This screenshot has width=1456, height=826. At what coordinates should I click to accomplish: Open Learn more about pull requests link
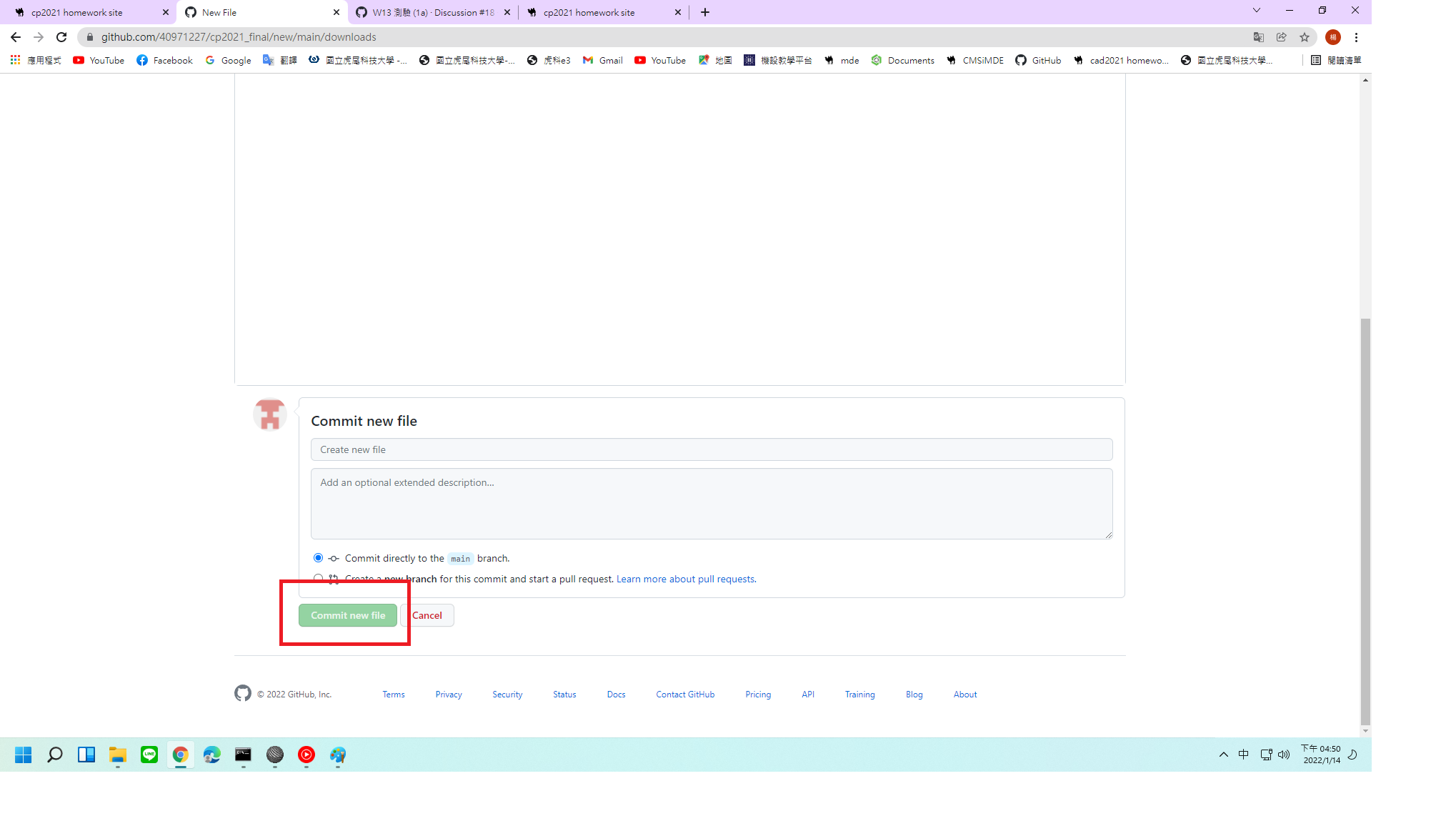tap(686, 579)
